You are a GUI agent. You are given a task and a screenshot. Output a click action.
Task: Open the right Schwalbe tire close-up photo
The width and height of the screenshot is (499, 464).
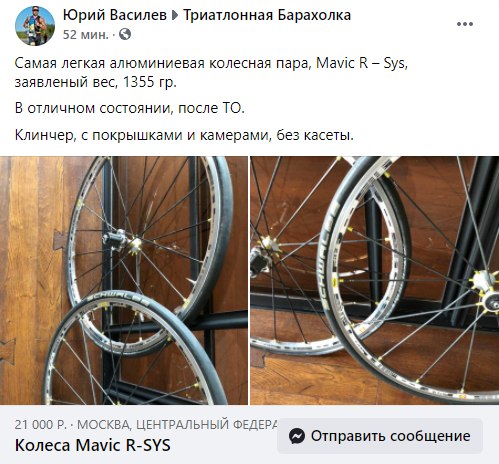tap(375, 280)
